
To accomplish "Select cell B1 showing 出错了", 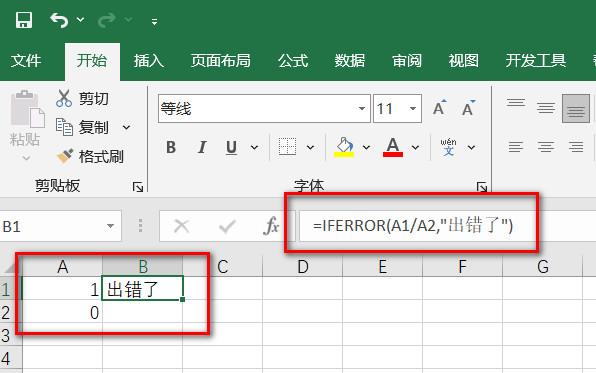I will pos(143,289).
